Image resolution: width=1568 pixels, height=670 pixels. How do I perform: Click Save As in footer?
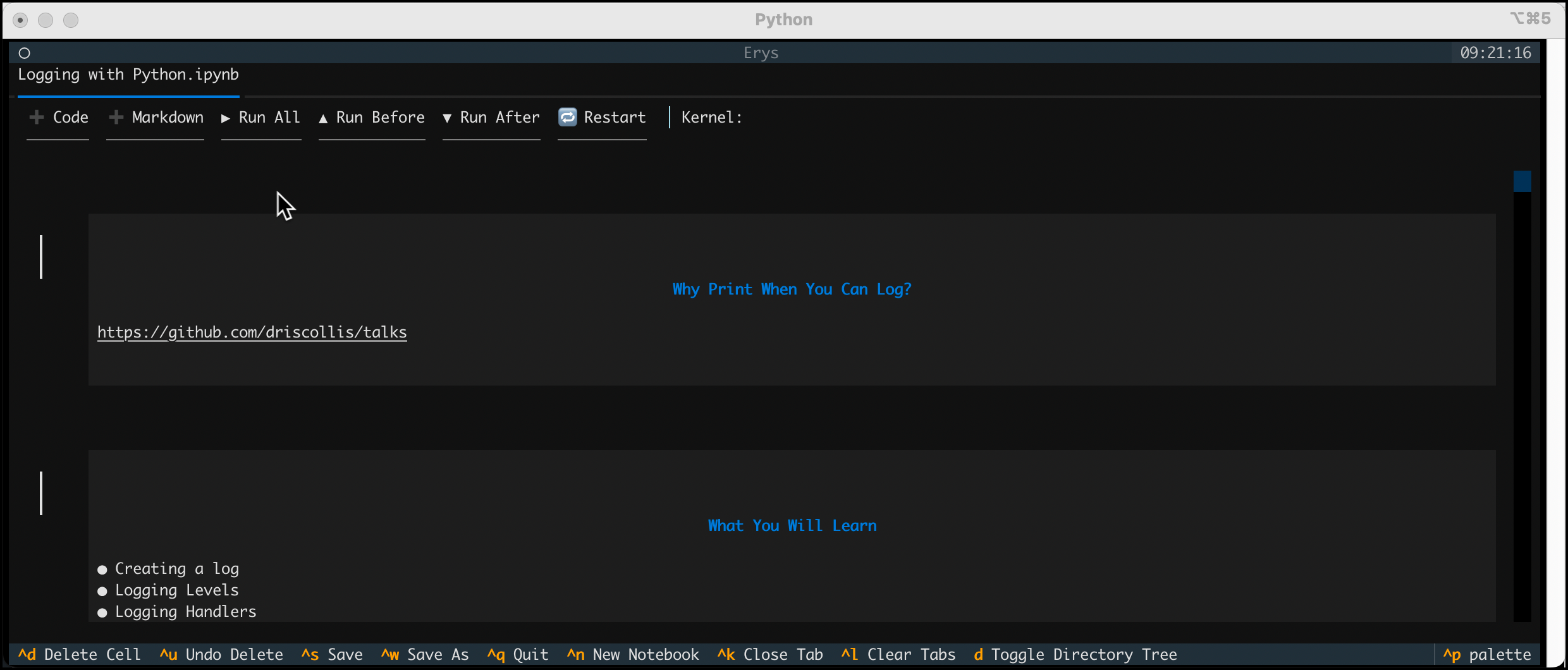pos(425,655)
